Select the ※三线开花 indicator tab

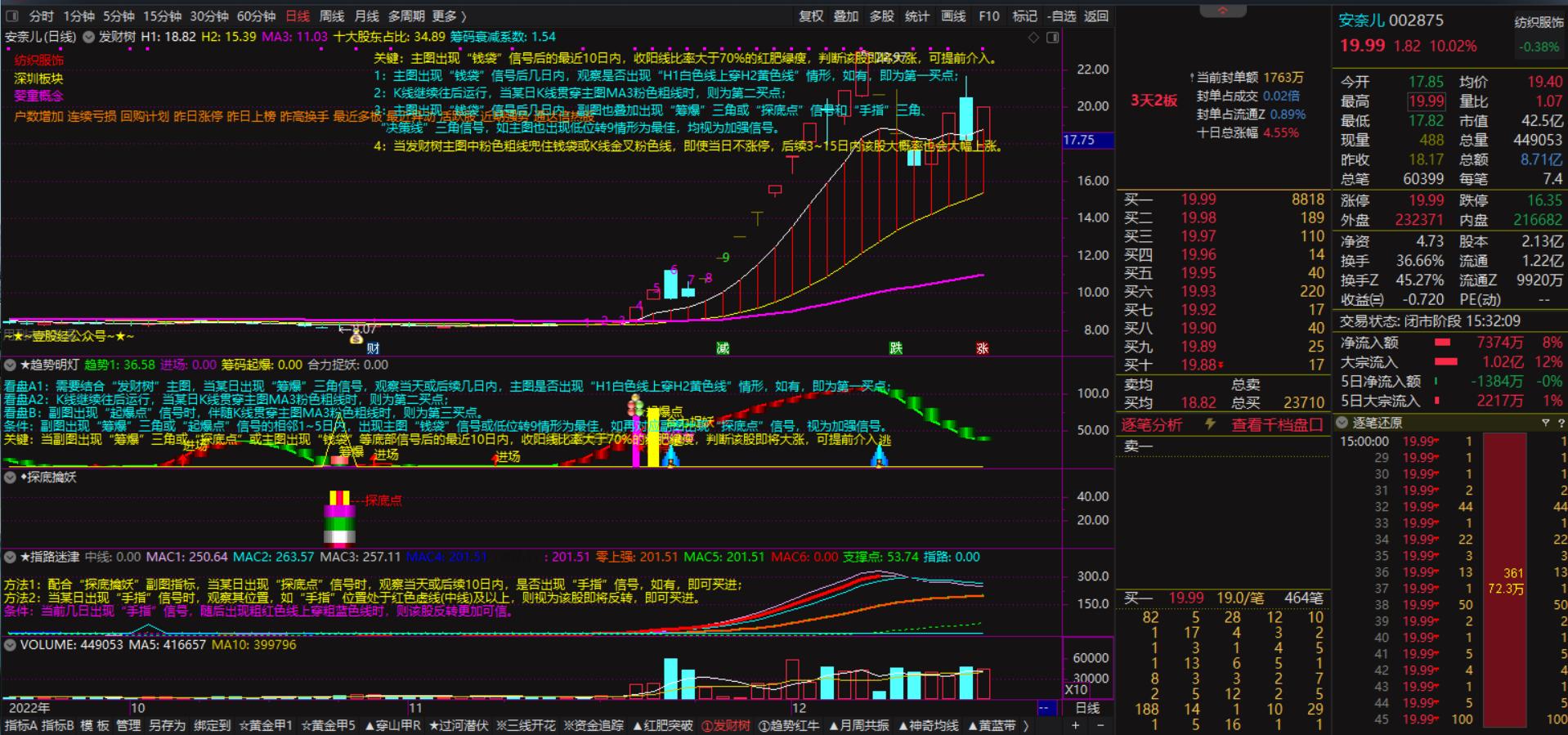pos(526,725)
